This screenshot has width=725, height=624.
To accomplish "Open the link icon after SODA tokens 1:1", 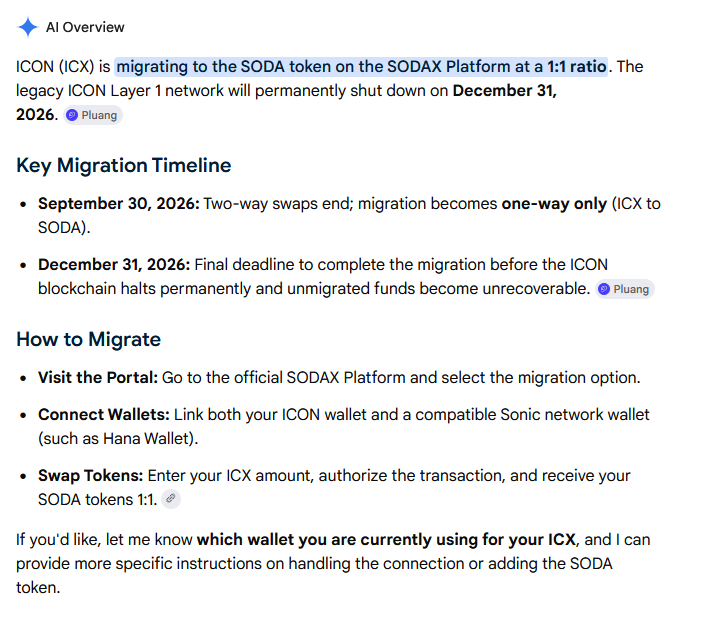I will [171, 499].
